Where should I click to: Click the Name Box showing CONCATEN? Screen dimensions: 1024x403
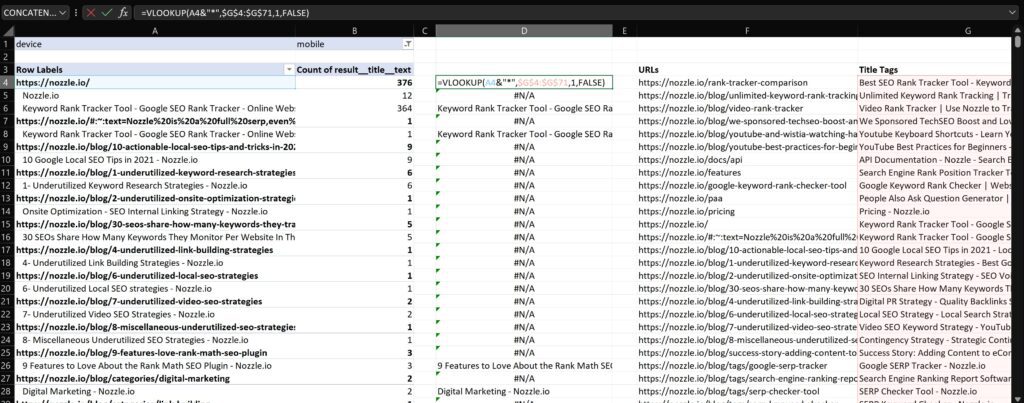coord(30,12)
